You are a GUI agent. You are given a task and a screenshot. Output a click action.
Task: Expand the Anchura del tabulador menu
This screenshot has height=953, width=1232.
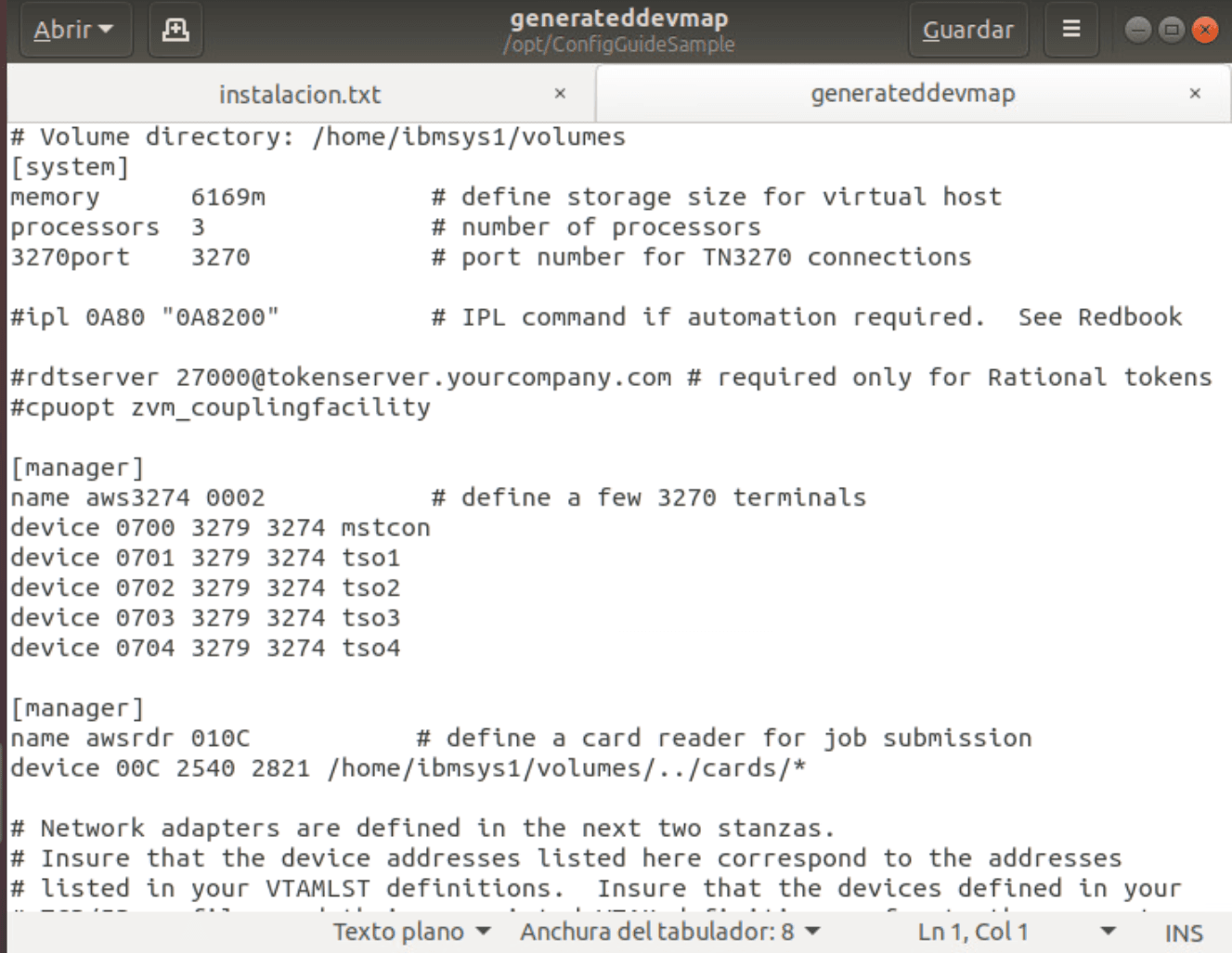[x=669, y=932]
